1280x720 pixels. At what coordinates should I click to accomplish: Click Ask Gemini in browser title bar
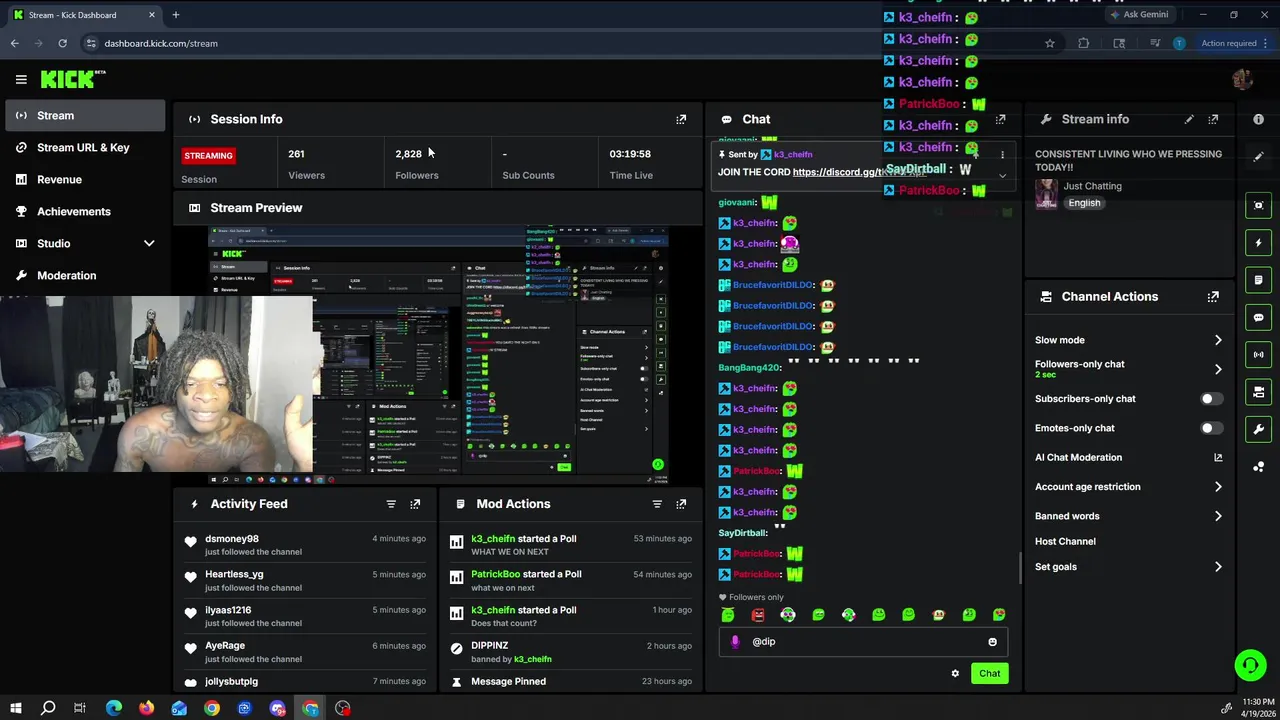[x=1138, y=15]
